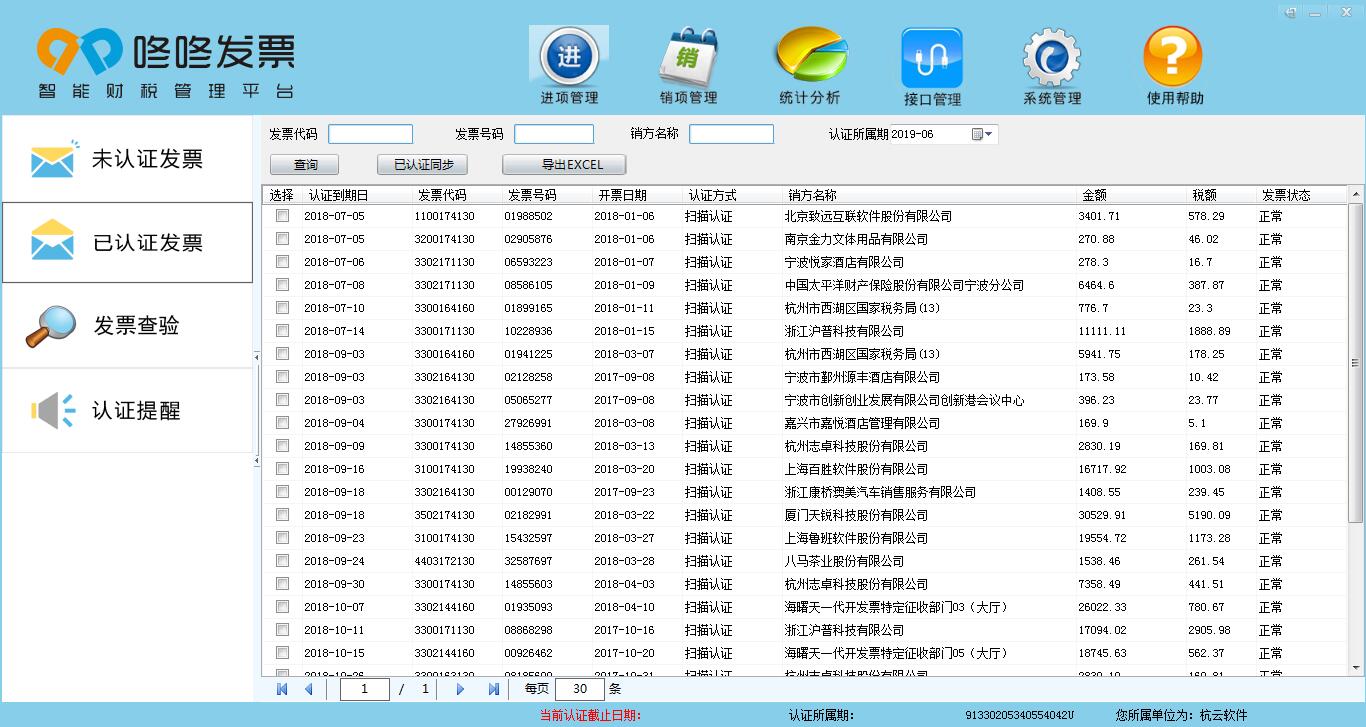Sort by 发票状态 column header

click(1286, 195)
